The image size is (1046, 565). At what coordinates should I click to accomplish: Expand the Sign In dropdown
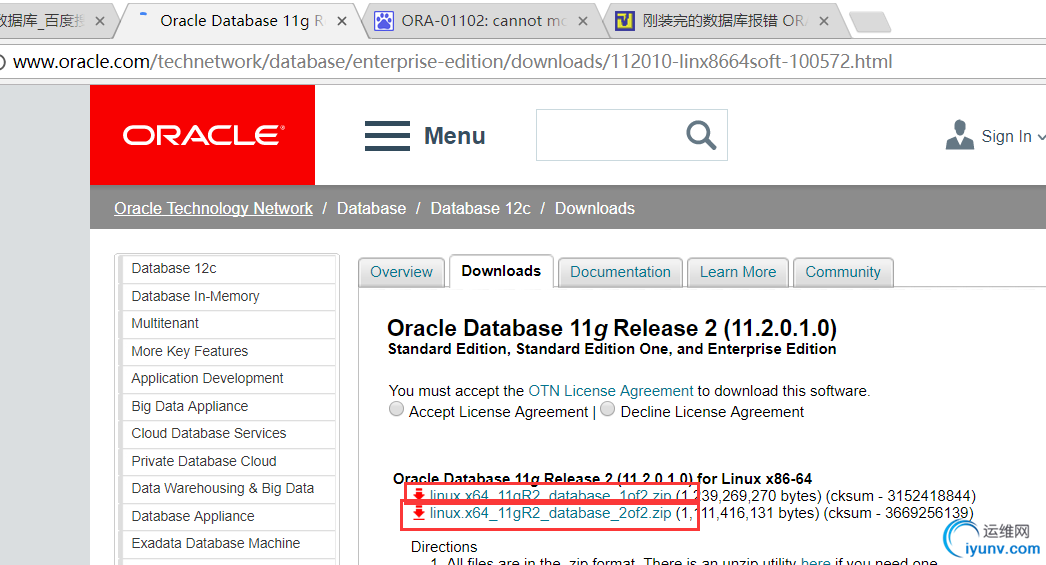tap(1041, 137)
